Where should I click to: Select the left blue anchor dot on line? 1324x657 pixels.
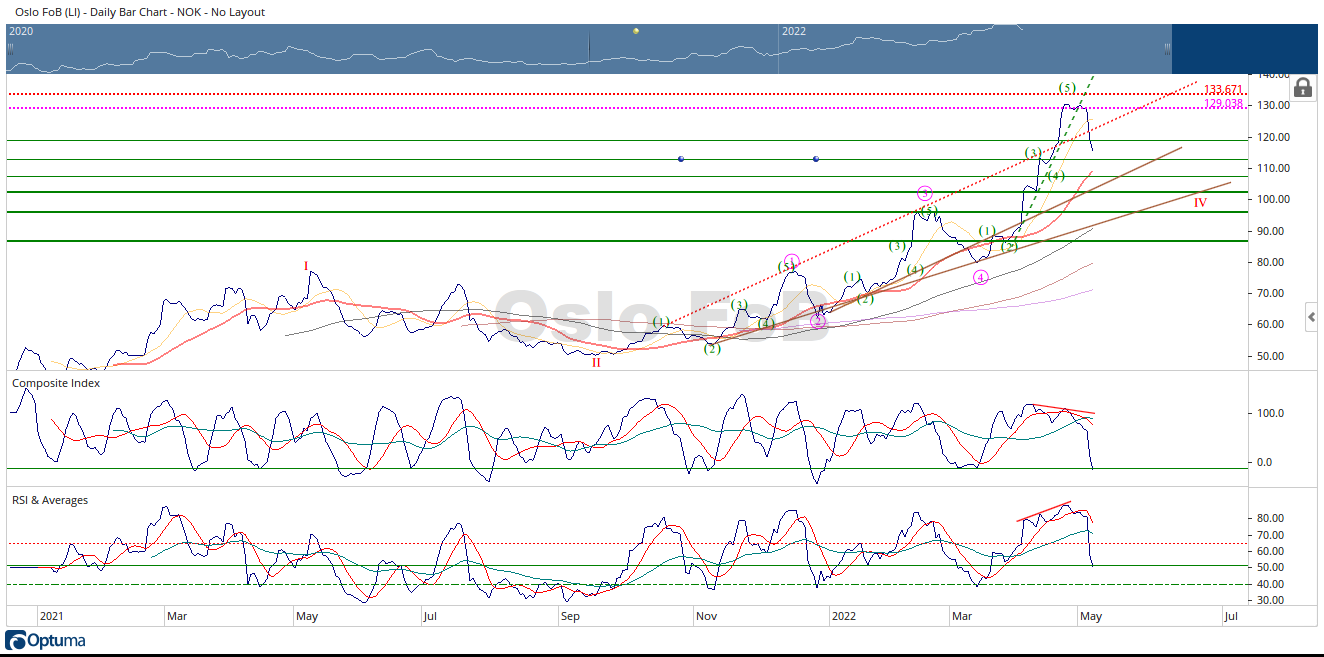[x=681, y=159]
